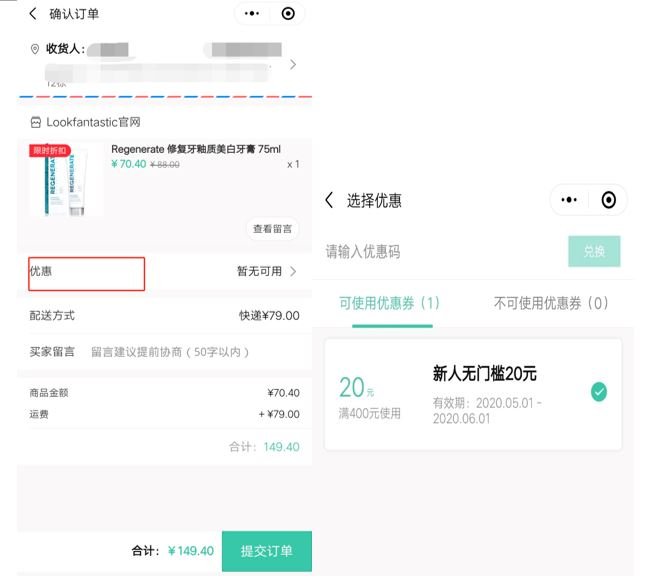Select 配送方式 快递¥79.00 row
Image resolution: width=672 pixels, height=581 pixels.
click(x=164, y=316)
